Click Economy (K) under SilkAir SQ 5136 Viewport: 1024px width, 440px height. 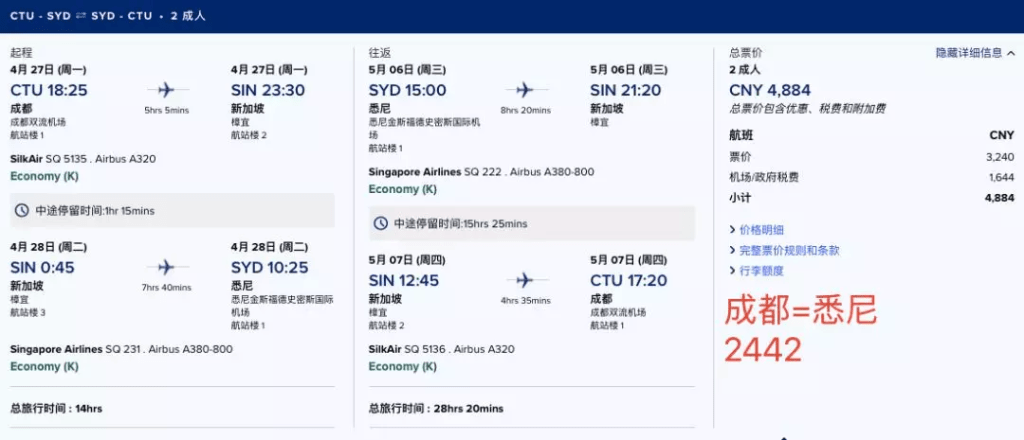point(402,367)
